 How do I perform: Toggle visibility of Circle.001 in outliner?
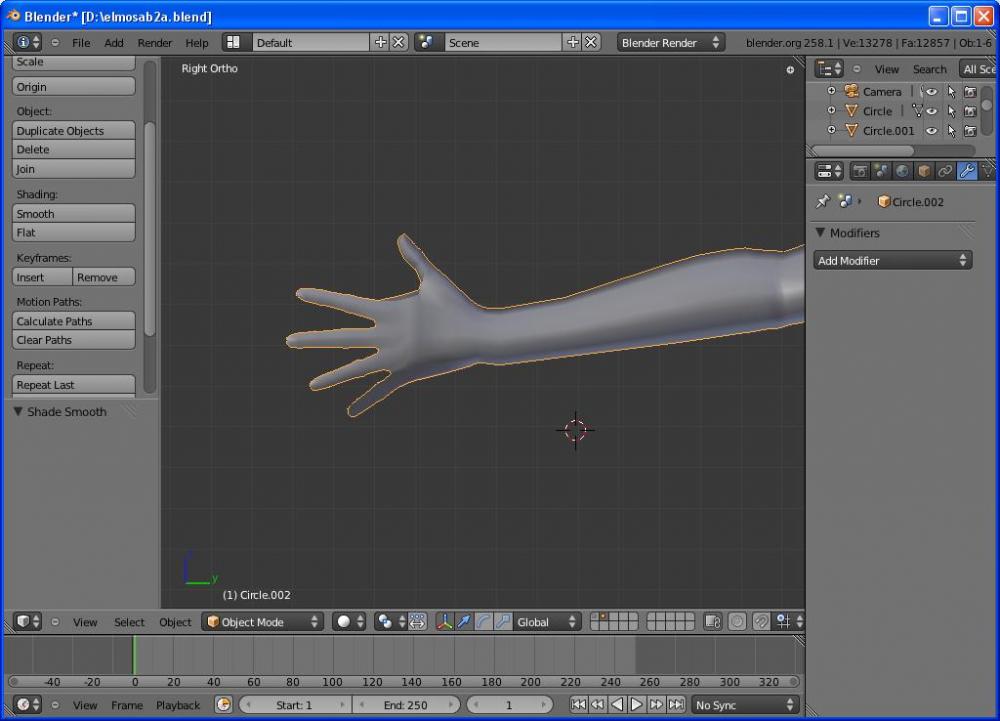pos(932,131)
